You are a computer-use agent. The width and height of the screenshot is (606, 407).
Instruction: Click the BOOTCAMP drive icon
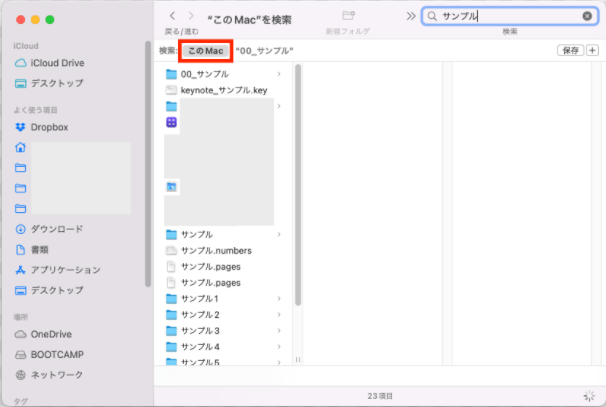click(x=20, y=354)
